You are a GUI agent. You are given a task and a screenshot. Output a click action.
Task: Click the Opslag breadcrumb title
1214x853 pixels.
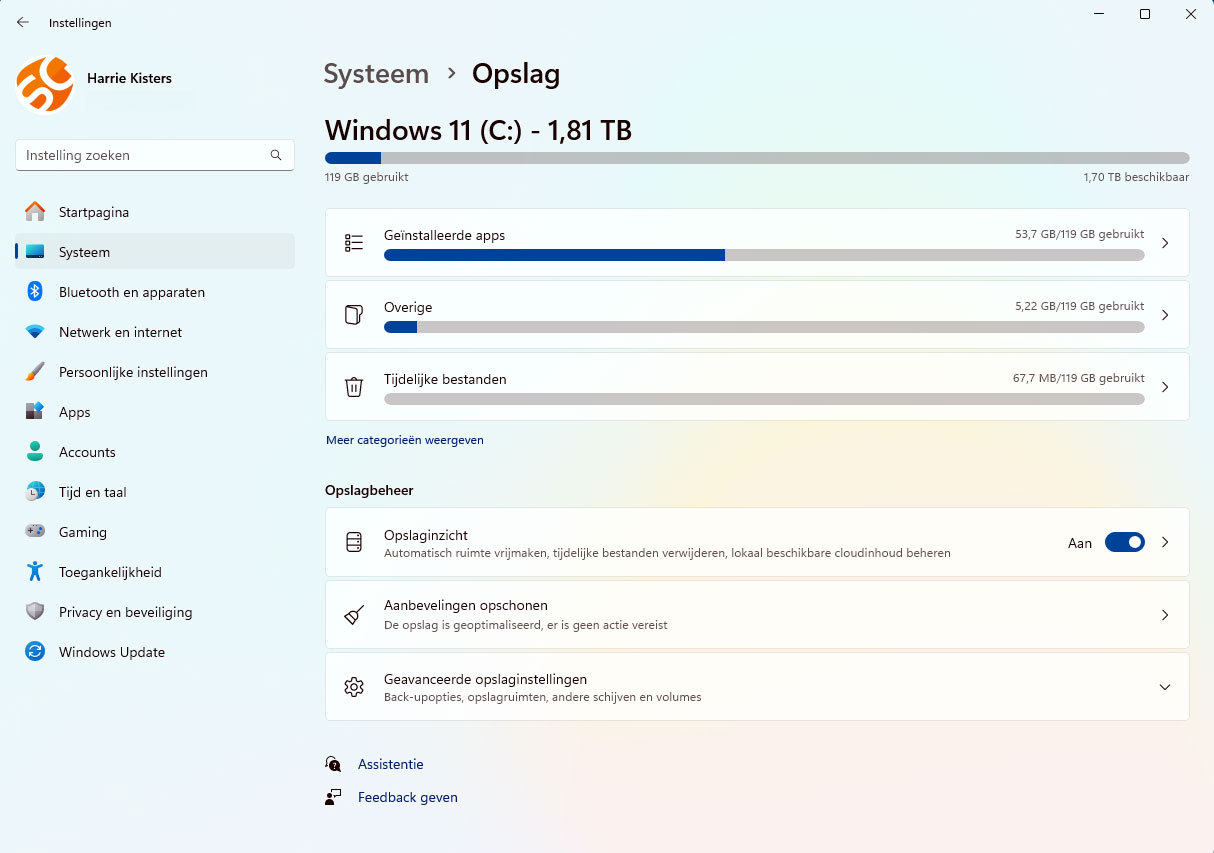pos(516,74)
